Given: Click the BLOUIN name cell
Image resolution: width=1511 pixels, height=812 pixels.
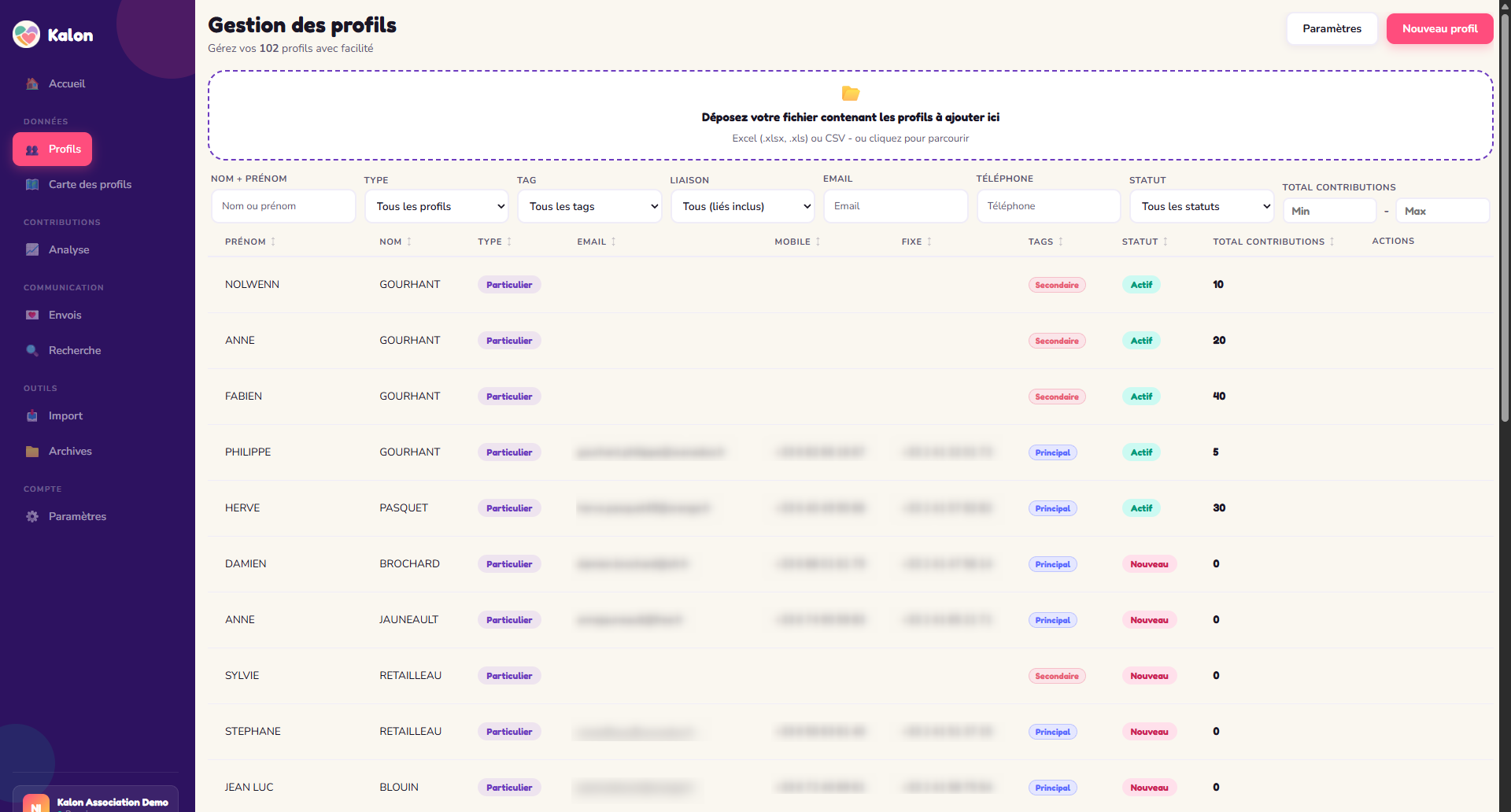Looking at the screenshot, I should 399,787.
